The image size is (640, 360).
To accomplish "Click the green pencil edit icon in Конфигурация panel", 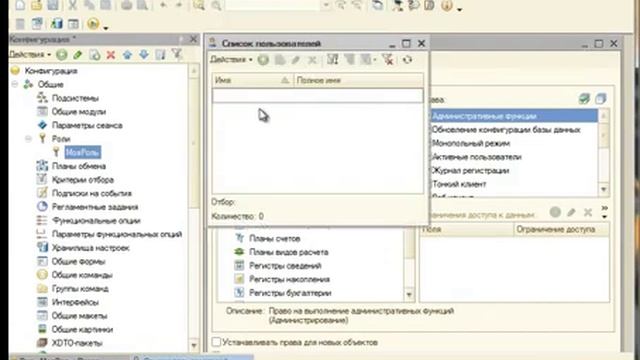I will 78,54.
